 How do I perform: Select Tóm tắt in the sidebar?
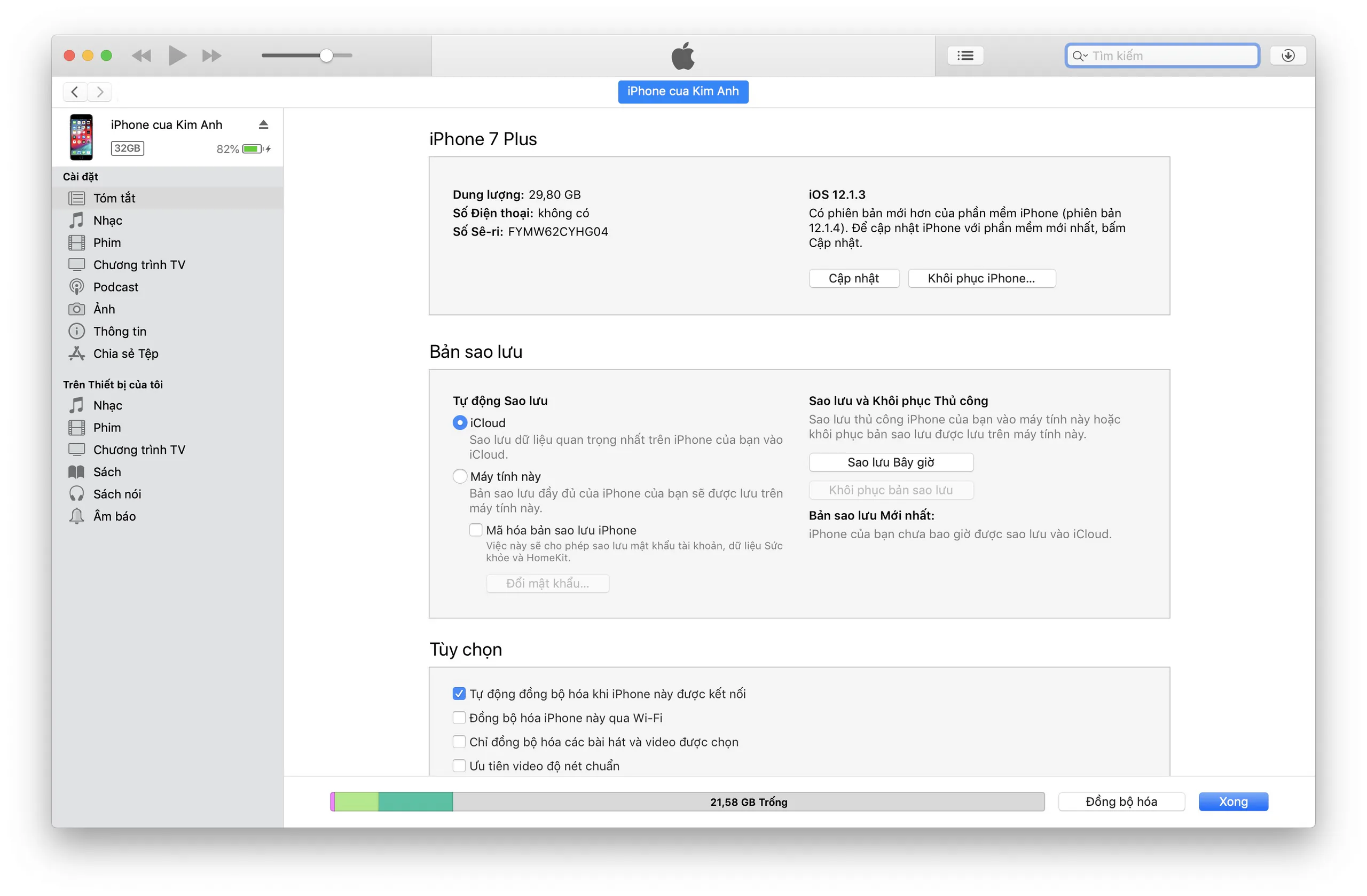click(x=168, y=198)
